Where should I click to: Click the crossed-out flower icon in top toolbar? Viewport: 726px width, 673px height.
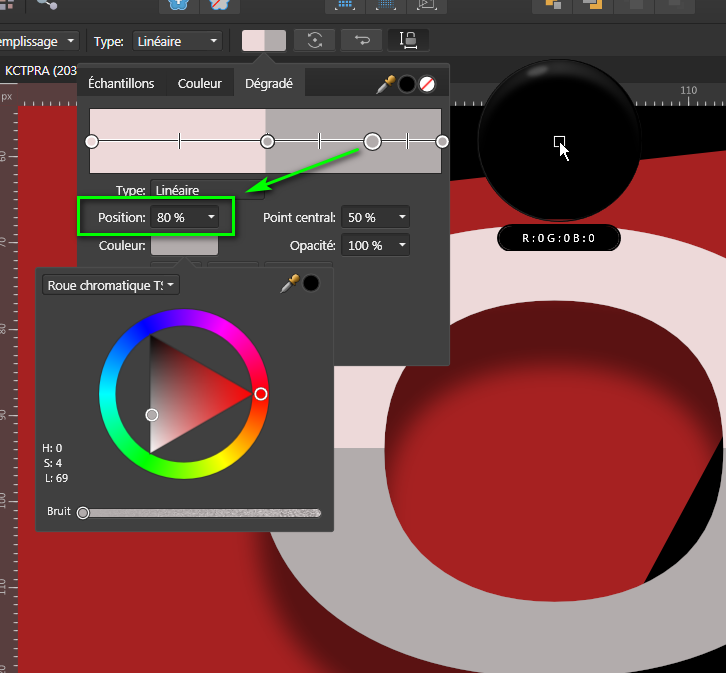click(219, 5)
